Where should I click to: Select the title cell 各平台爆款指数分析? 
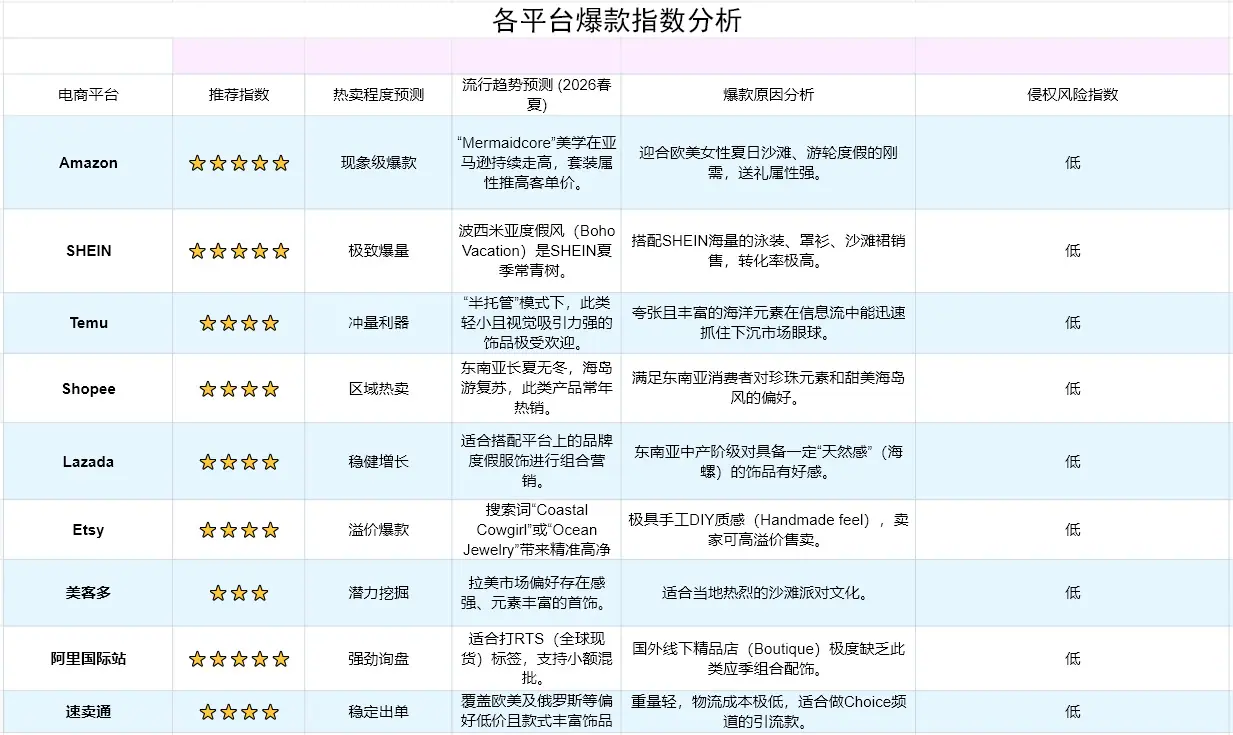tap(617, 20)
